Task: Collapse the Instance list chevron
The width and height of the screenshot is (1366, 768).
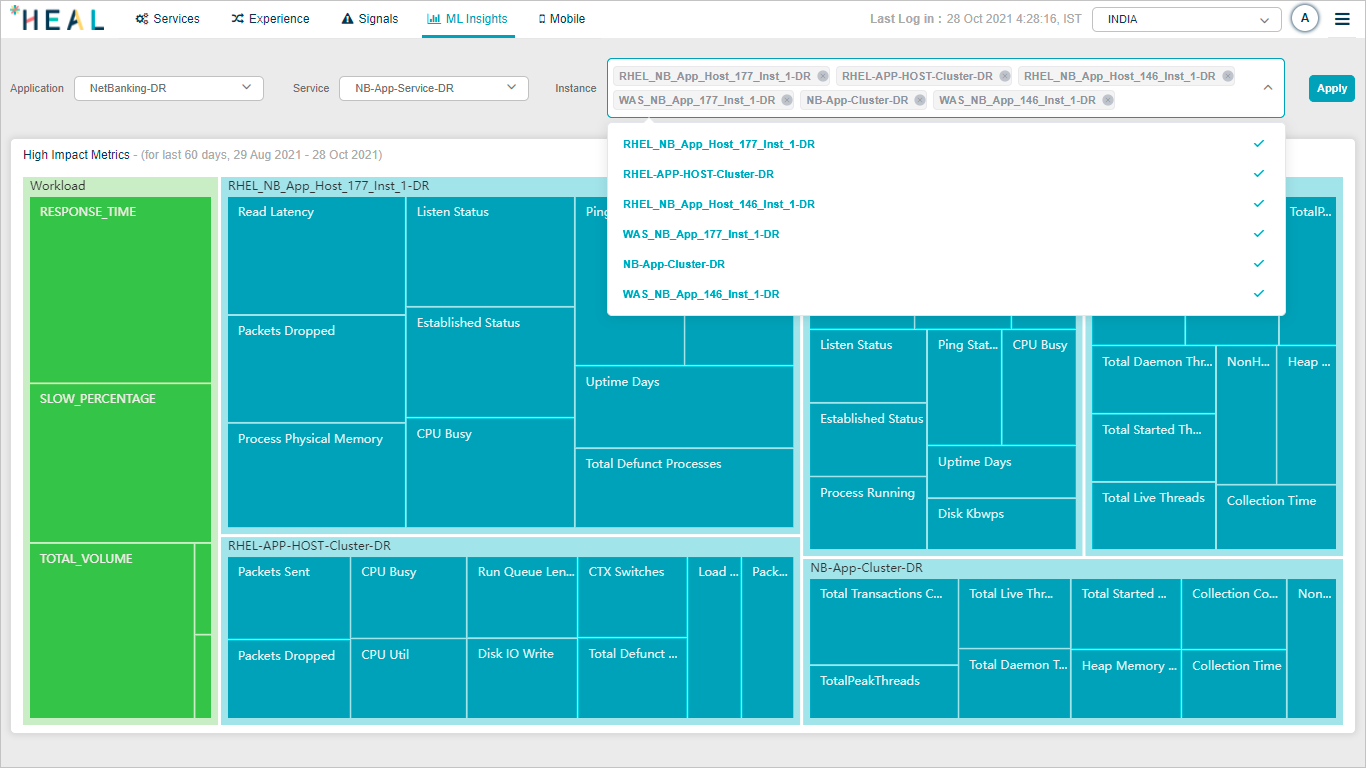Action: coord(1267,88)
